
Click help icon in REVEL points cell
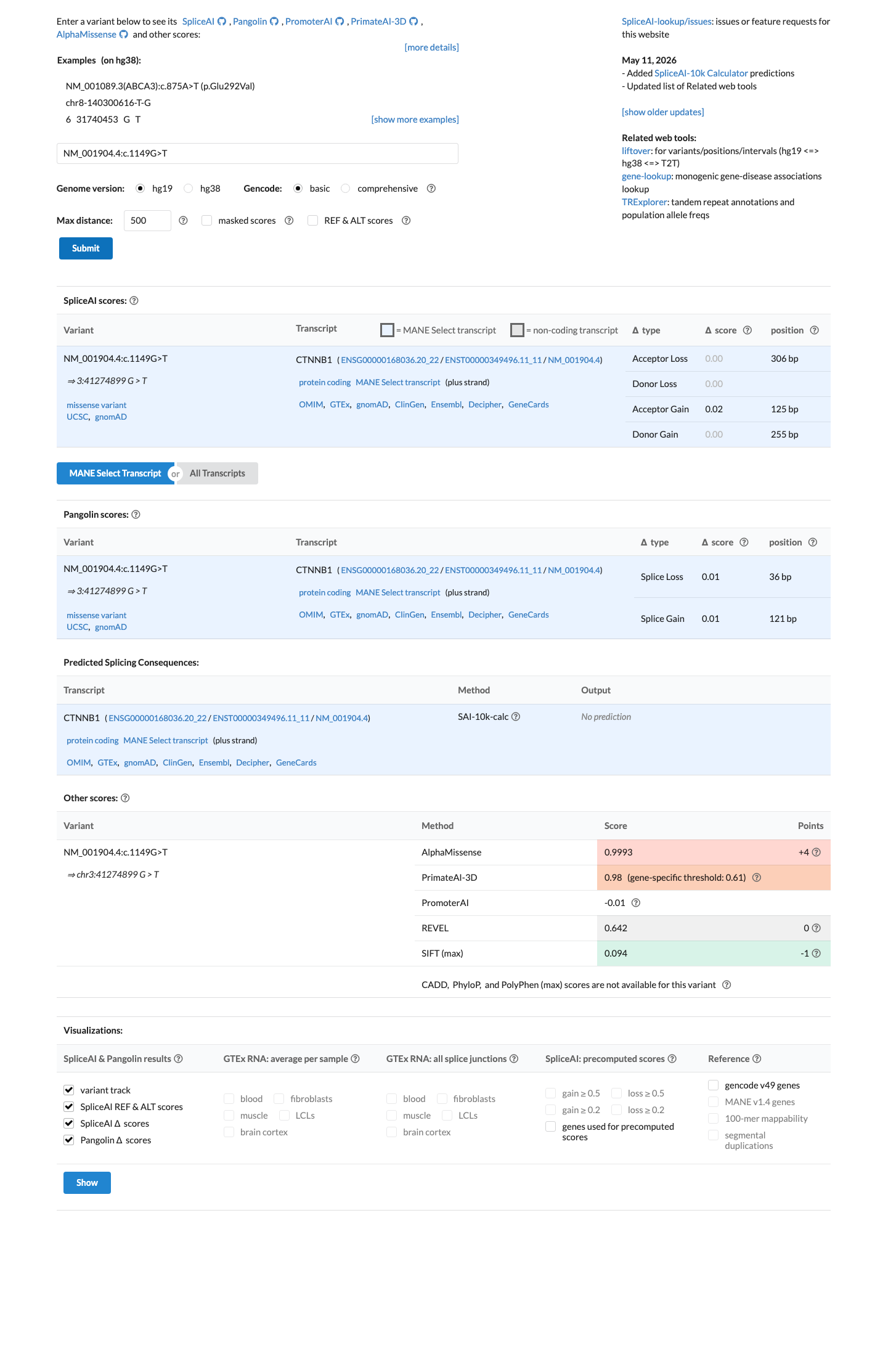pos(817,928)
